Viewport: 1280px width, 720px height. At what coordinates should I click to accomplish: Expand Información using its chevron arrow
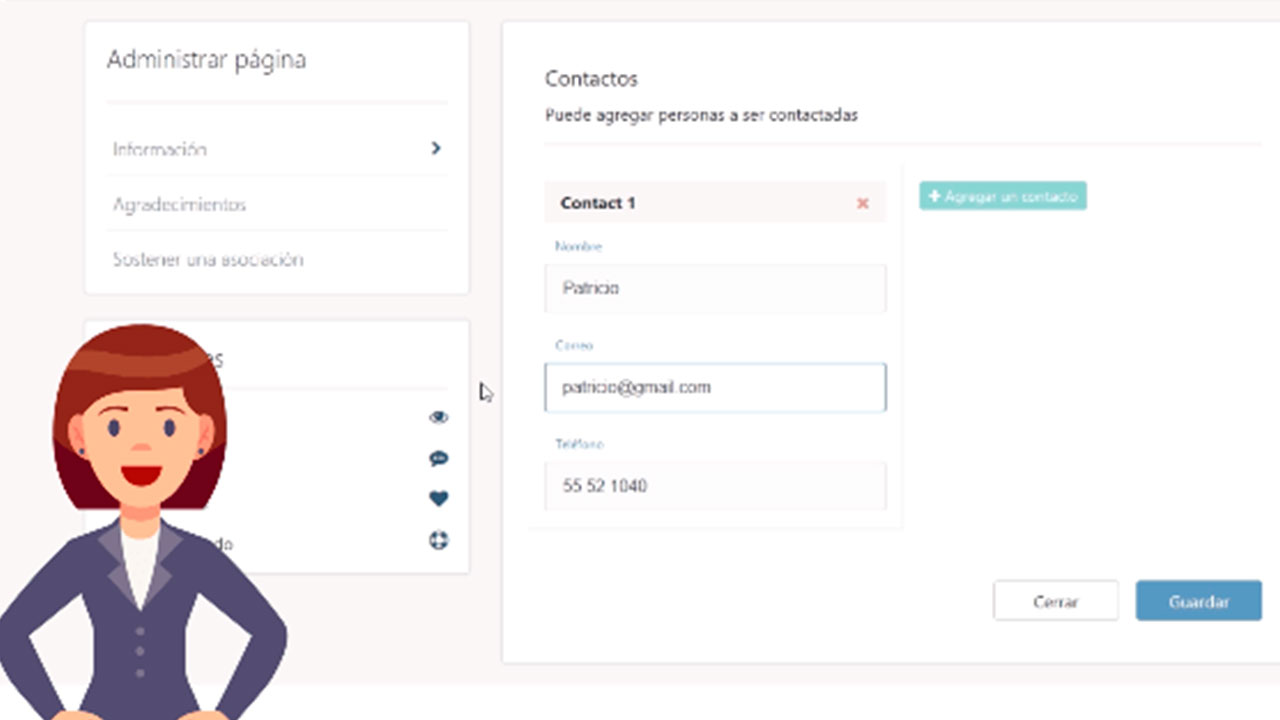[x=435, y=148]
